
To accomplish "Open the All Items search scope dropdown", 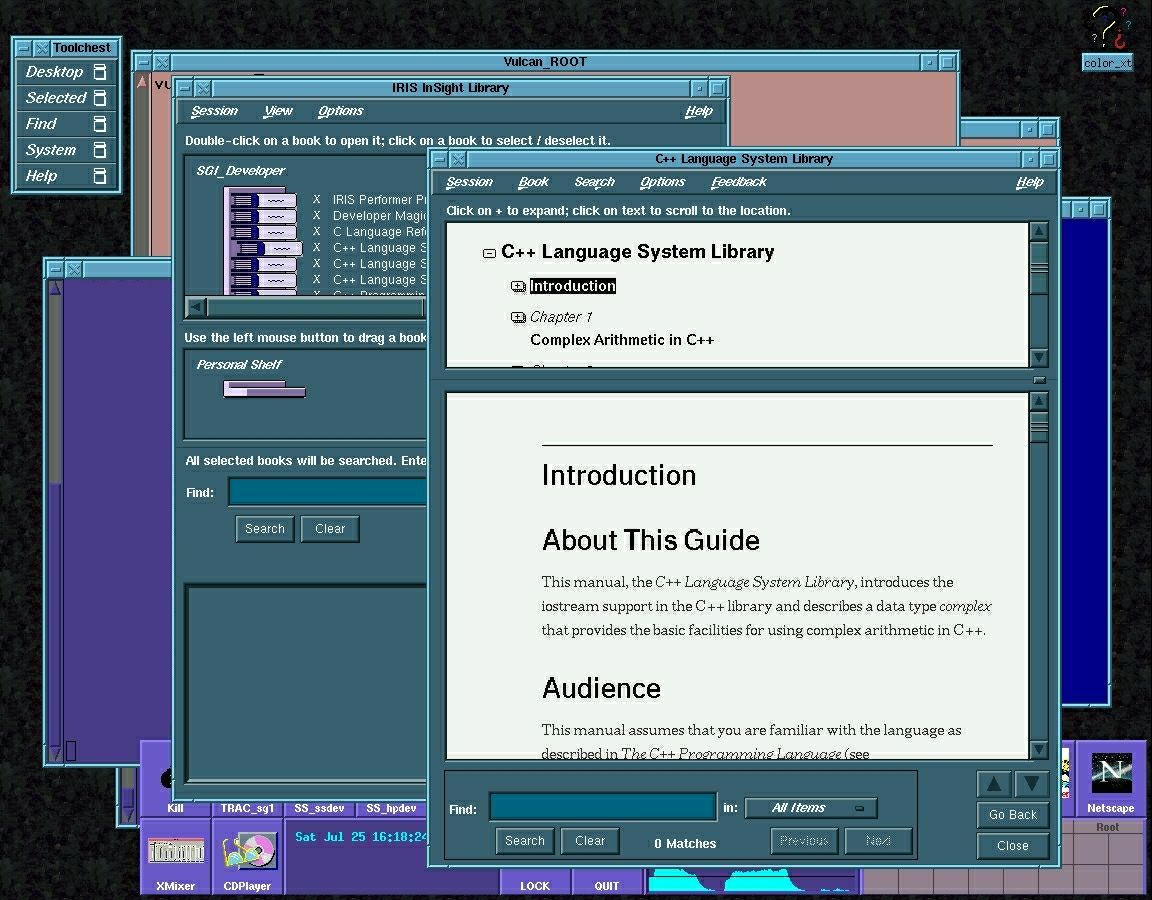I will point(811,808).
